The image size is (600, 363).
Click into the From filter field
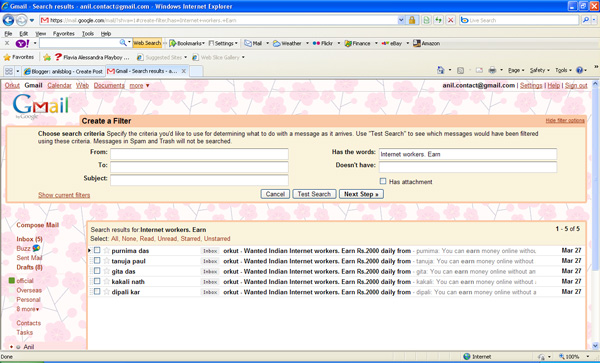(199, 154)
